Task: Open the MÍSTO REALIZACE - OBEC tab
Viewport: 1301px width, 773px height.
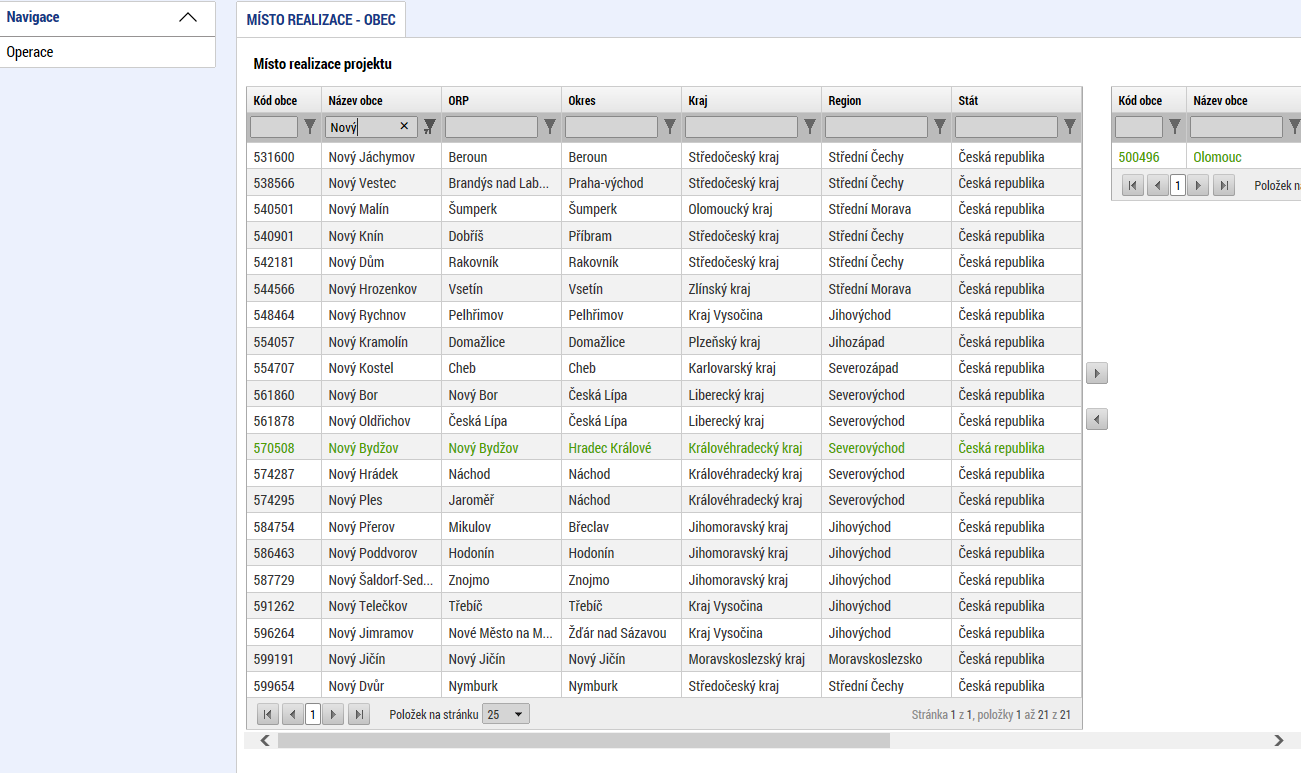Action: pyautogui.click(x=321, y=20)
